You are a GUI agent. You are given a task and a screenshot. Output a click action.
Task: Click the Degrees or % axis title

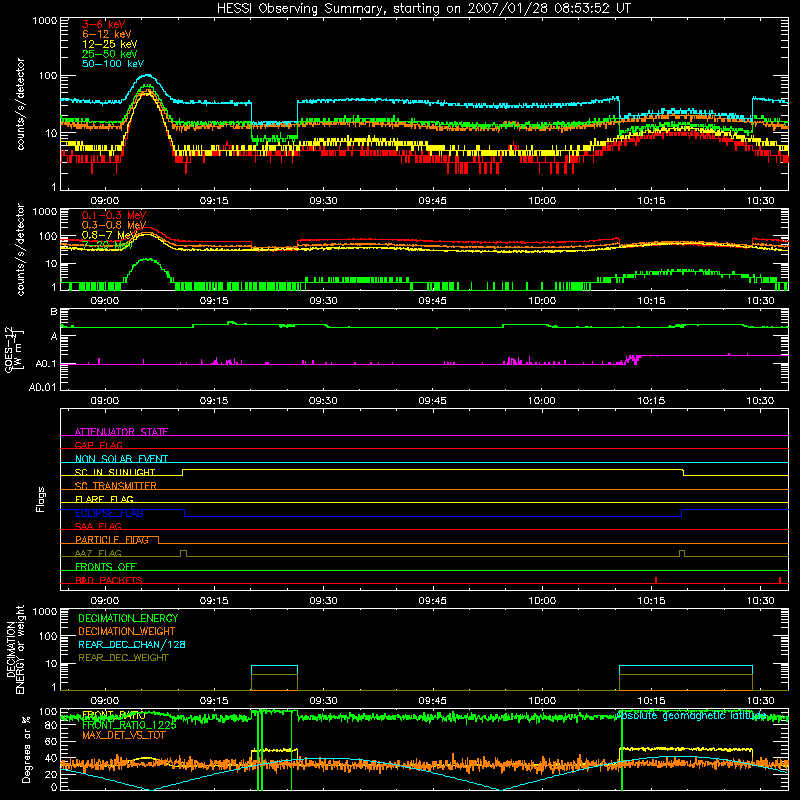[x=26, y=750]
